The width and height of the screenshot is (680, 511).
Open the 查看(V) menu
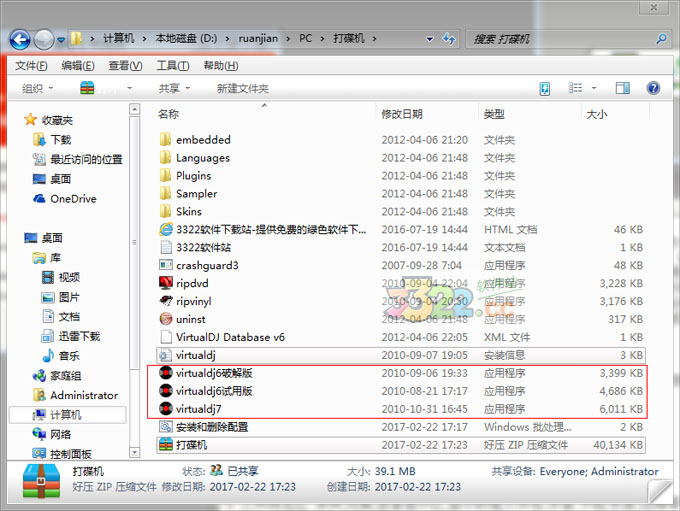pyautogui.click(x=125, y=66)
